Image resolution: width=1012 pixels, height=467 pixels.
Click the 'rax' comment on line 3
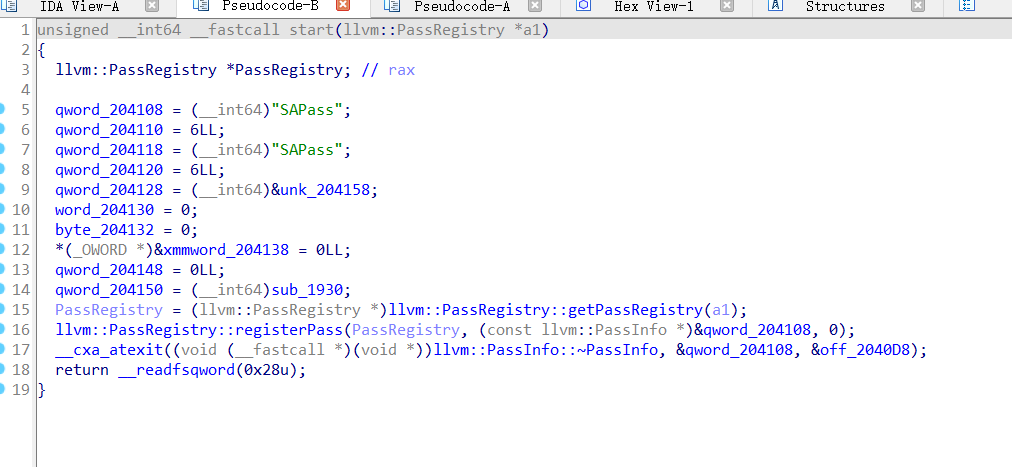click(401, 70)
